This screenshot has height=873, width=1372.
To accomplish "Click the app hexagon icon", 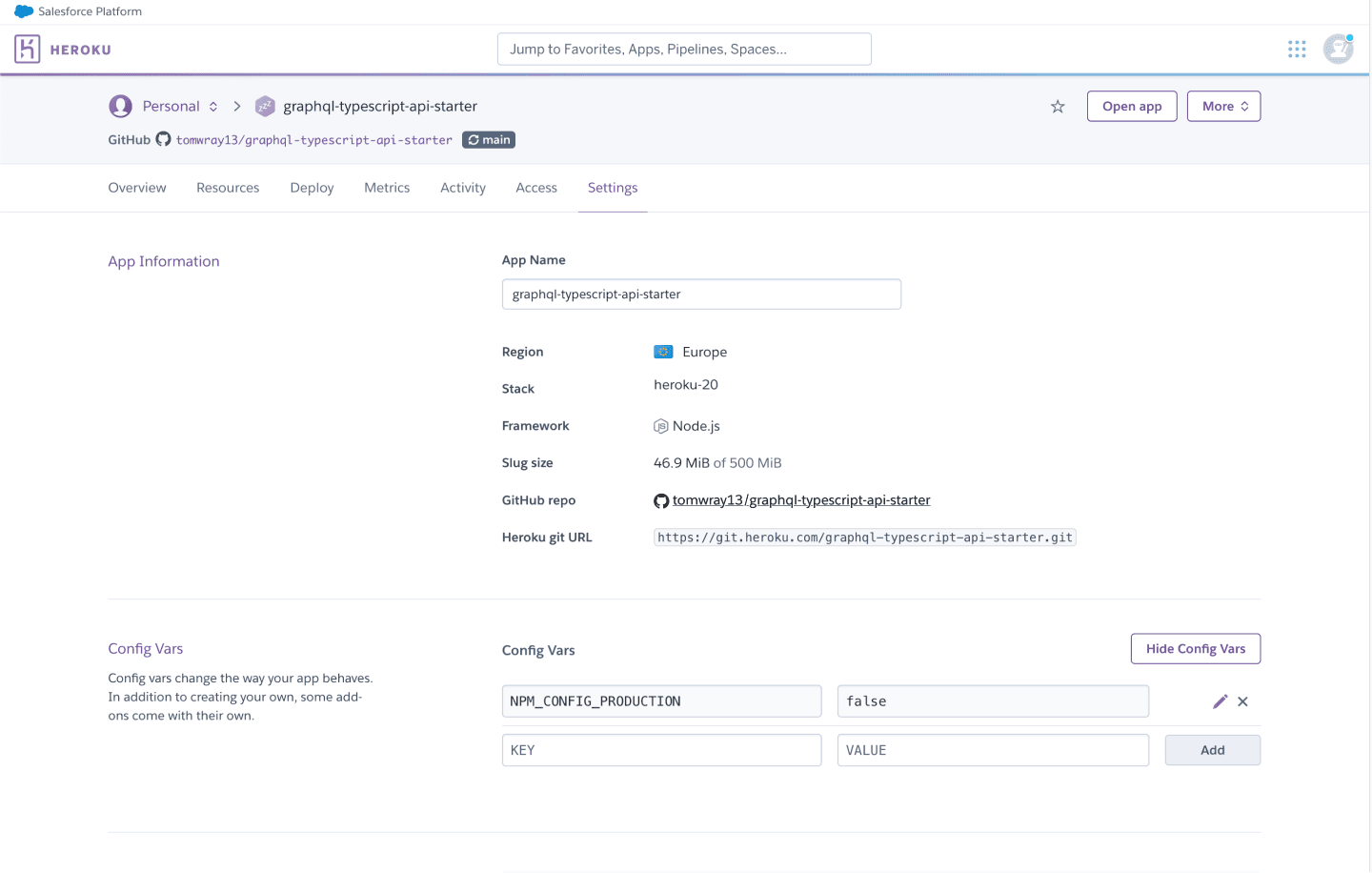I will pyautogui.click(x=265, y=106).
